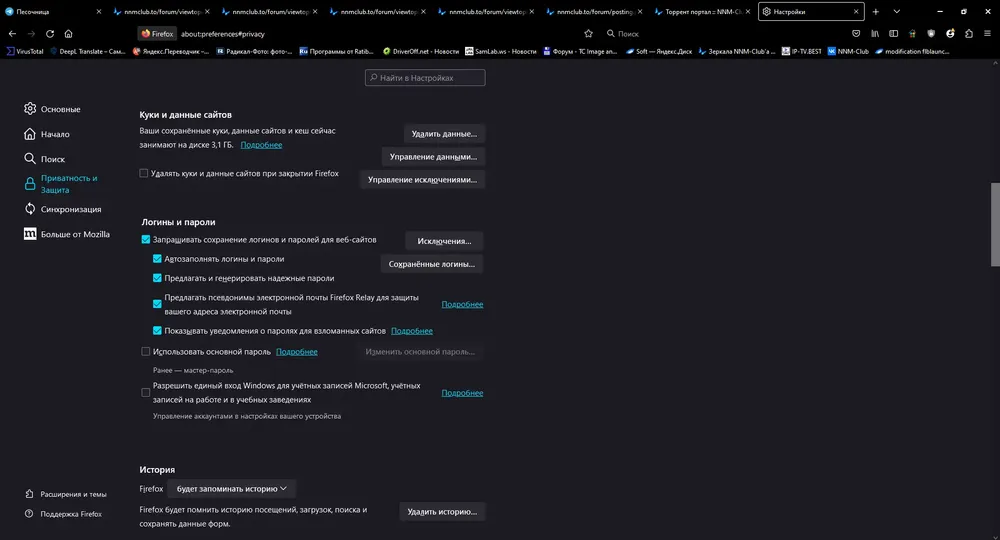The width and height of the screenshot is (1000, 540).
Task: Open the Сохранённые логины button
Action: 432,264
